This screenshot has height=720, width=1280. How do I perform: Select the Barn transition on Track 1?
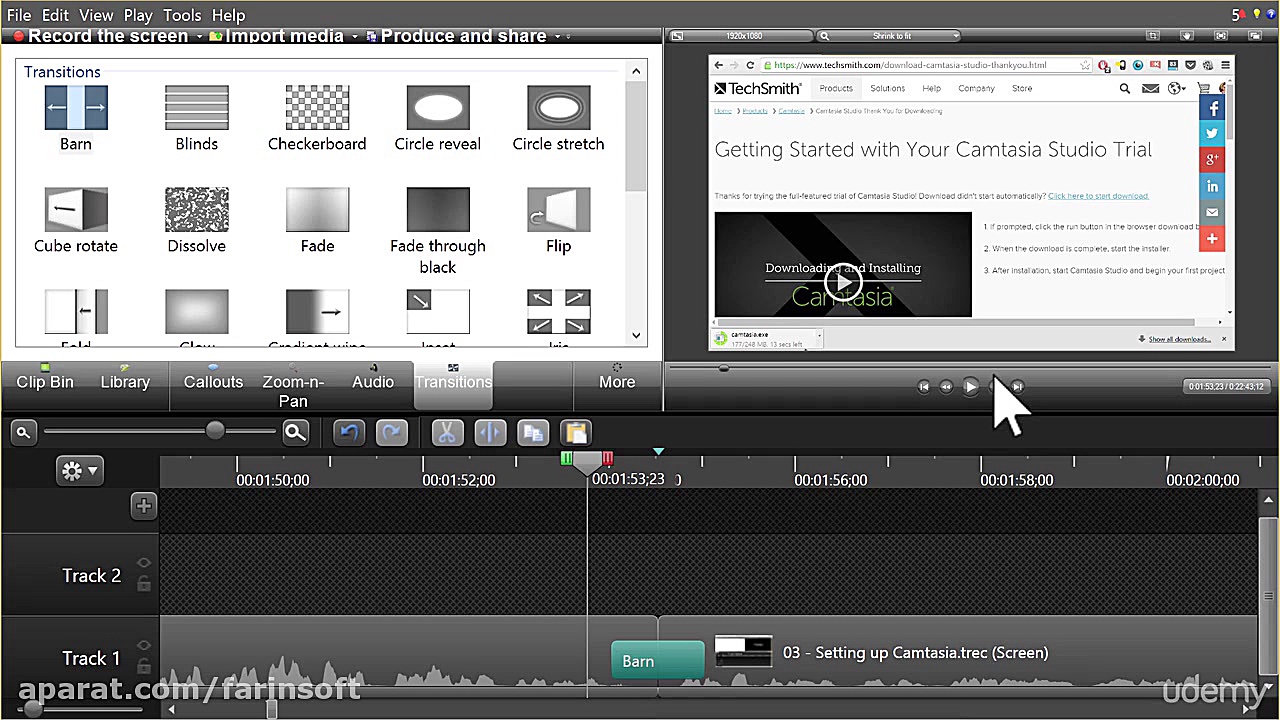(657, 661)
